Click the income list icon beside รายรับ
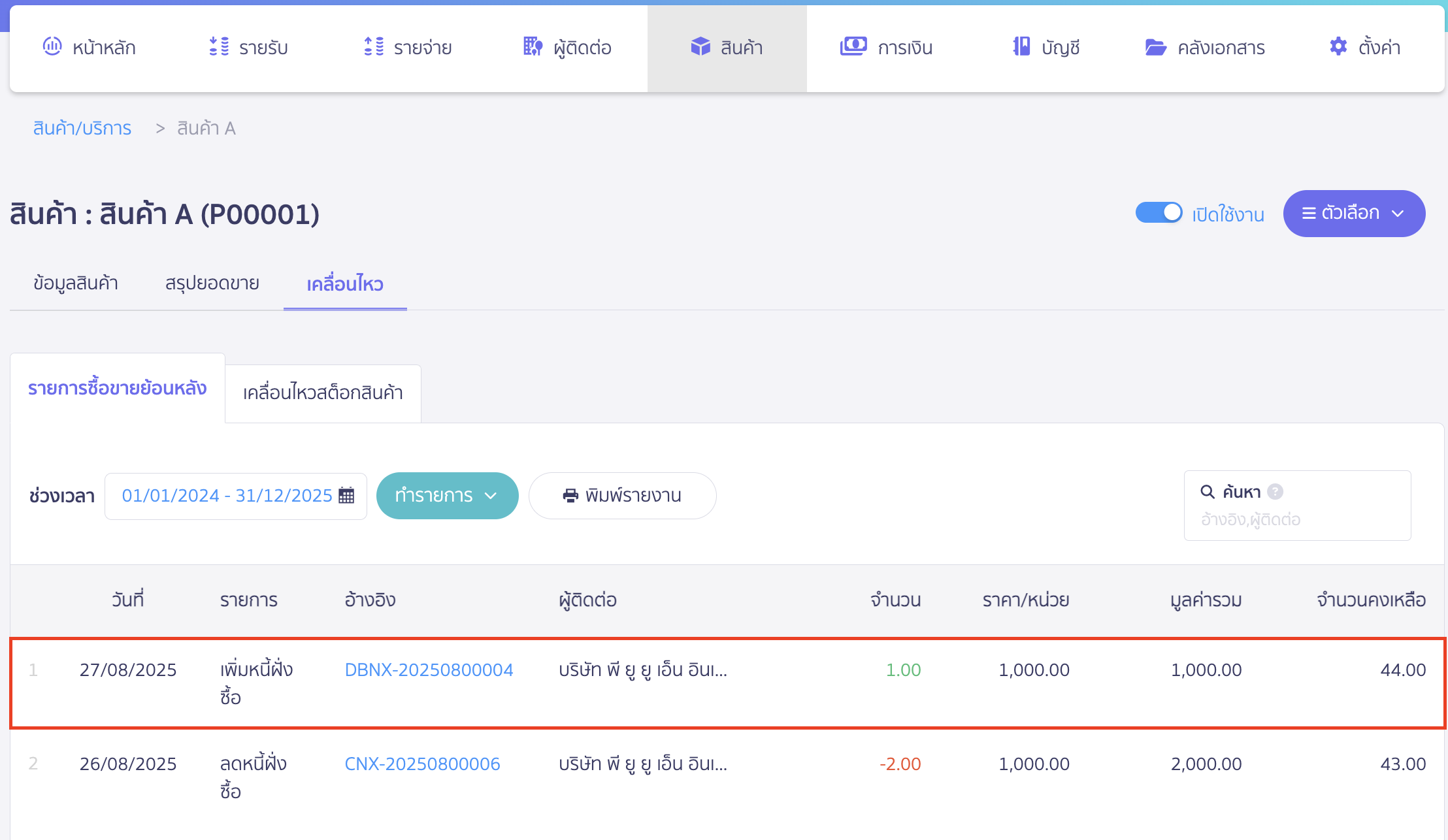This screenshot has width=1448, height=840. click(219, 46)
